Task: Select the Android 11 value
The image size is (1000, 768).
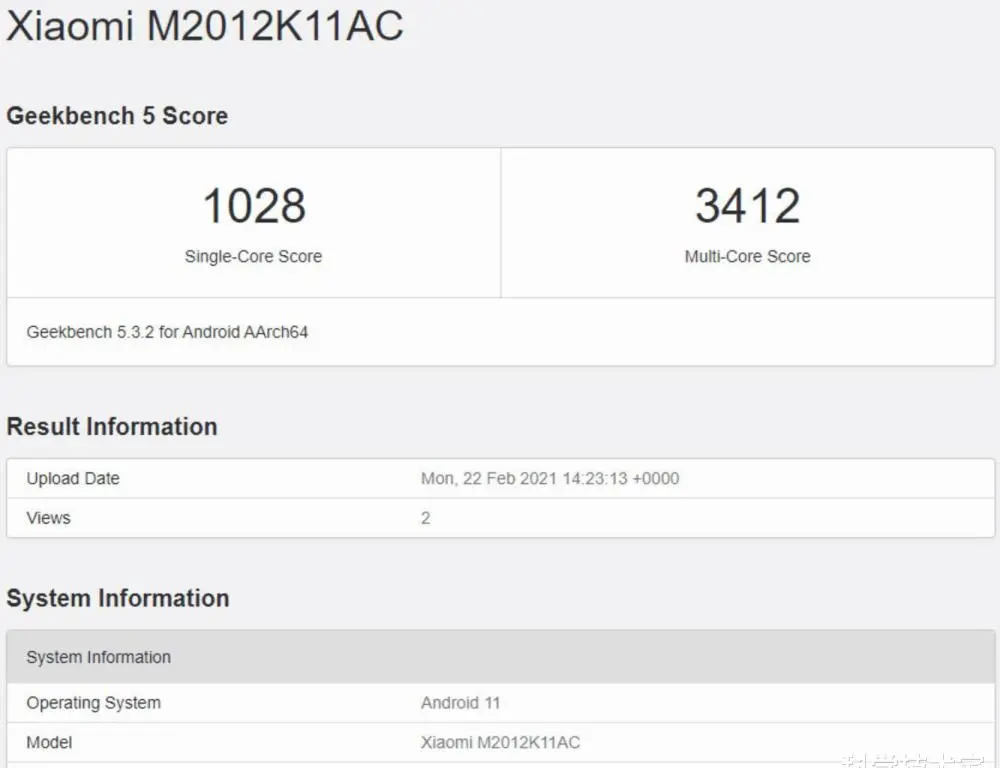Action: coord(460,703)
